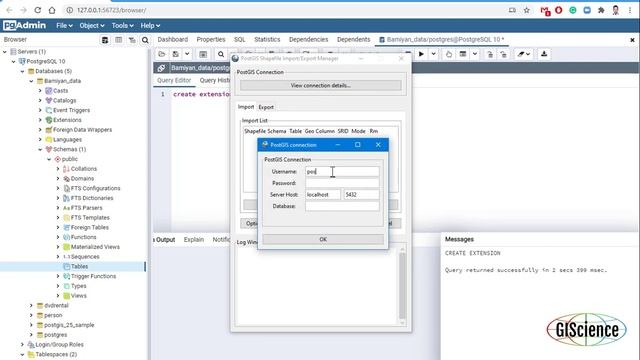This screenshot has height=360, width=640.
Task: Click OK in PostGIS connection dialog
Action: coord(323,239)
